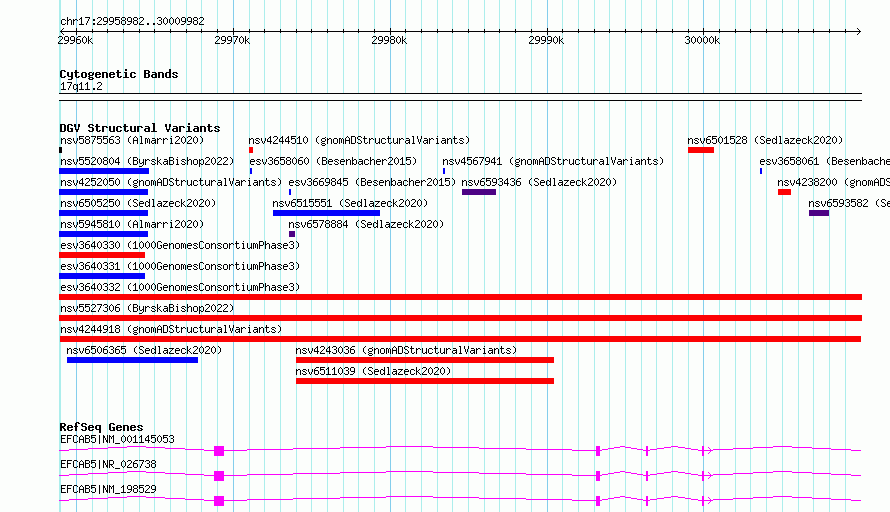
Task: Select the 17q11.2 cytogenetic band label
Action: [x=81, y=86]
